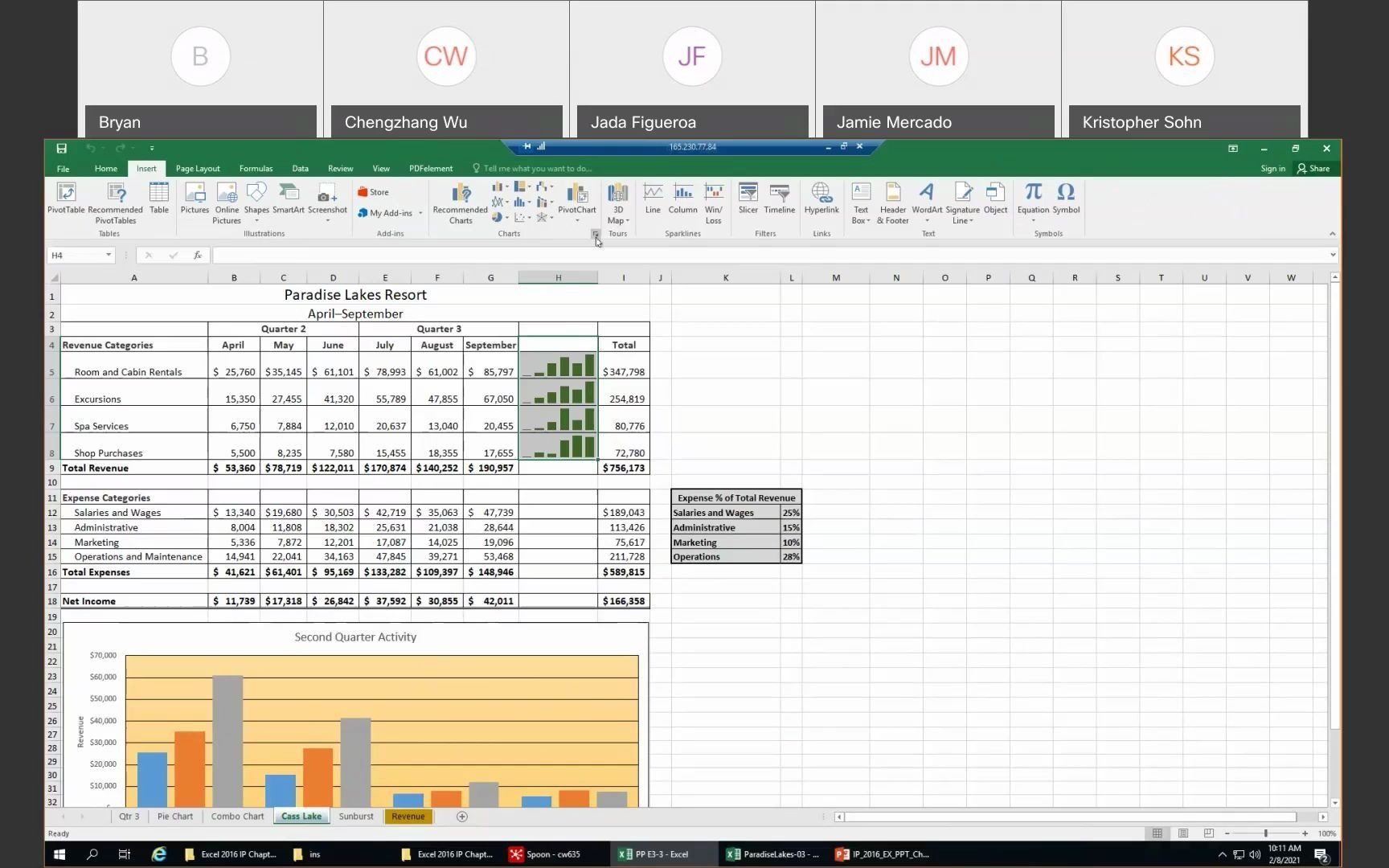1389x868 pixels.
Task: Click the Insert Function fx button
Action: [198, 255]
